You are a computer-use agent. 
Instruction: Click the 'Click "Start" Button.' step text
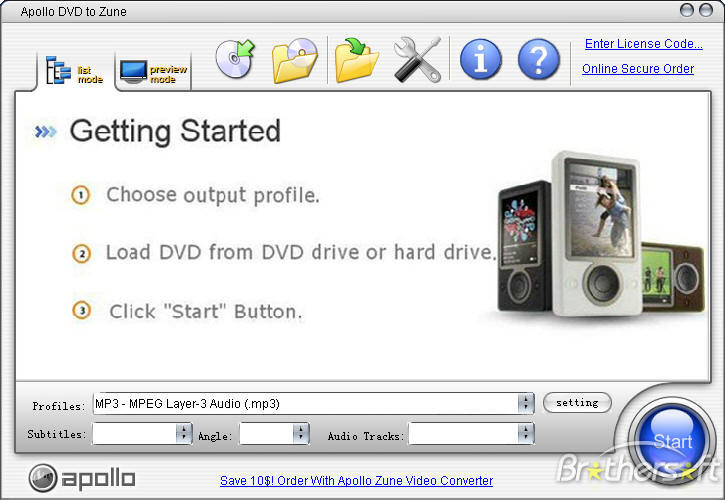(x=206, y=311)
